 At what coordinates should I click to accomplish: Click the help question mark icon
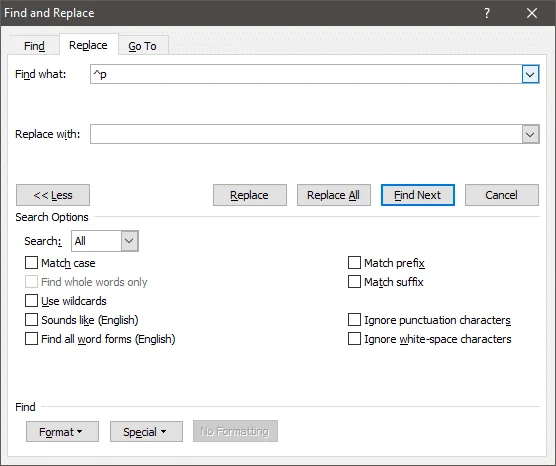click(x=487, y=13)
